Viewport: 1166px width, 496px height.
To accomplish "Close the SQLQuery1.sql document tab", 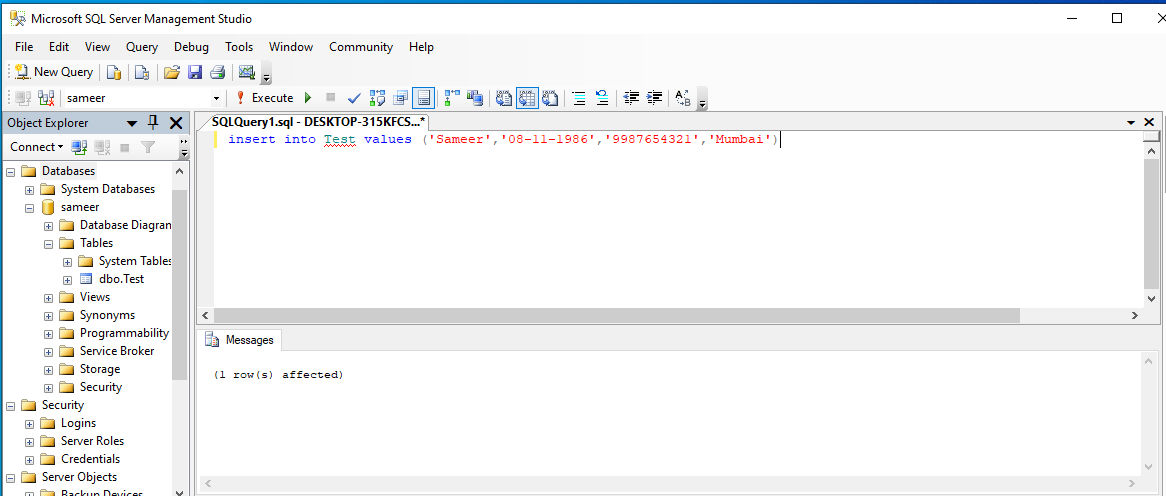I will [x=1150, y=123].
